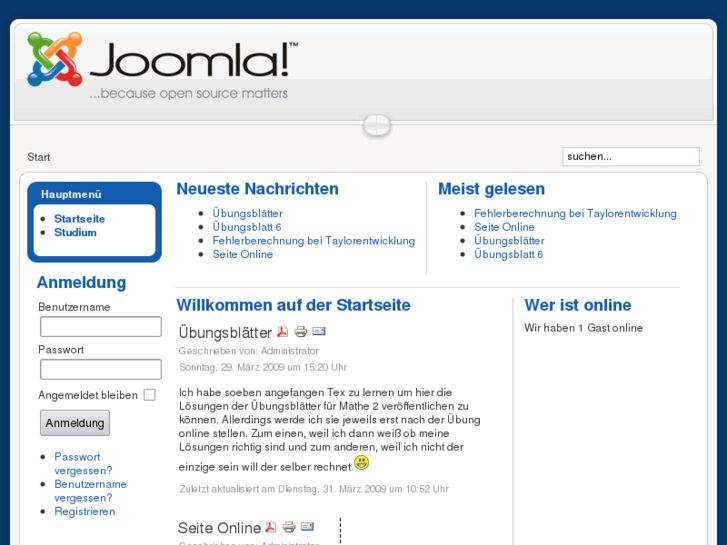Email the Übungsblätter article via envelope icon
This screenshot has width=727, height=545.
[319, 331]
